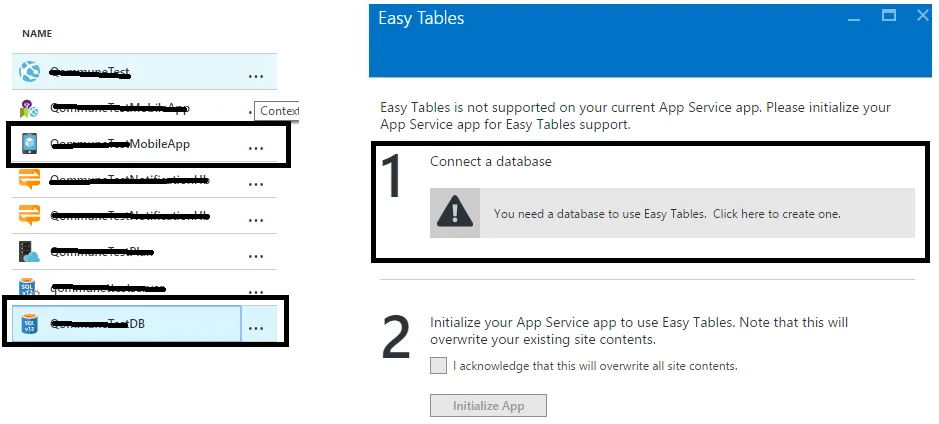This screenshot has width=939, height=424.
Task: Click the create a database warning link
Action: point(667,213)
